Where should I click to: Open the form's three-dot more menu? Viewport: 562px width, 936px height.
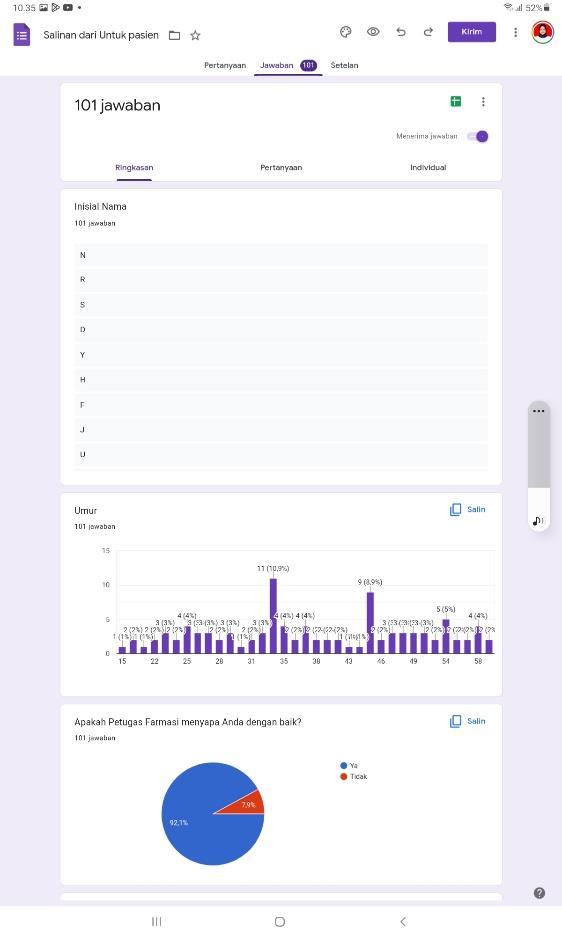[515, 32]
